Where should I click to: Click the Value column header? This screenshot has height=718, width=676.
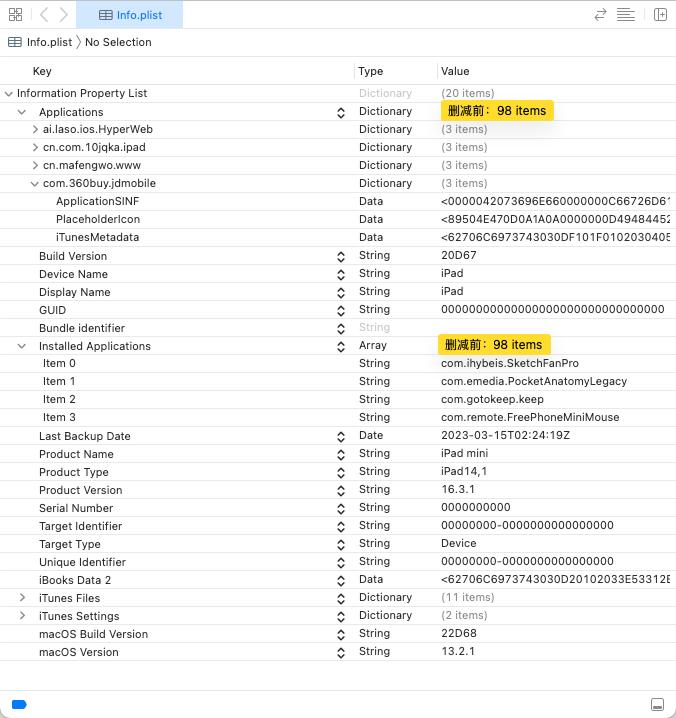coord(455,71)
